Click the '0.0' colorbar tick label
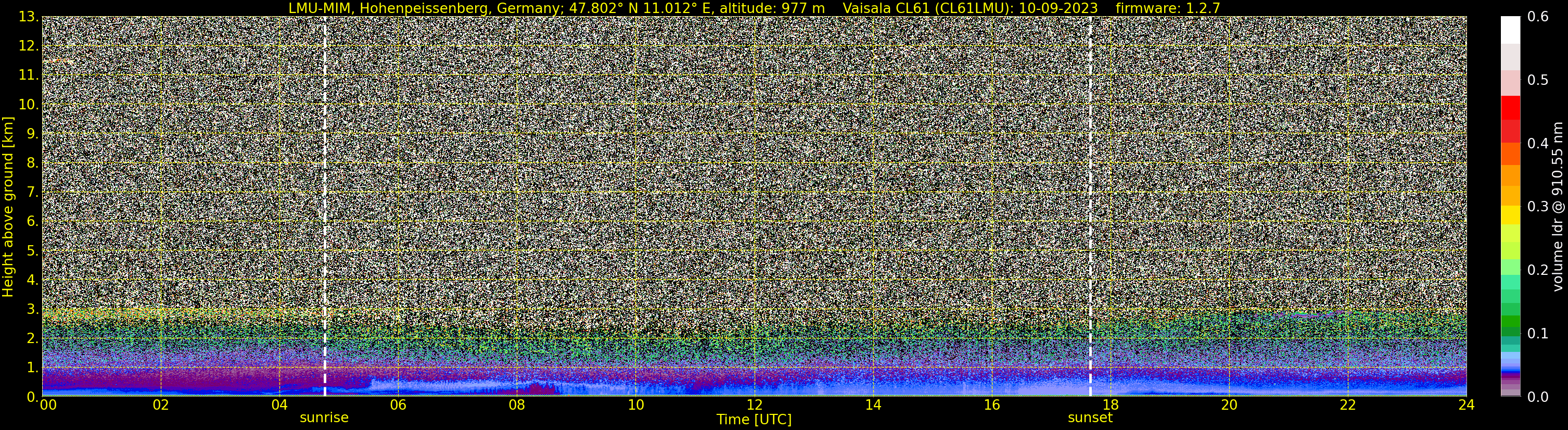Image resolution: width=1568 pixels, height=430 pixels. (1538, 397)
